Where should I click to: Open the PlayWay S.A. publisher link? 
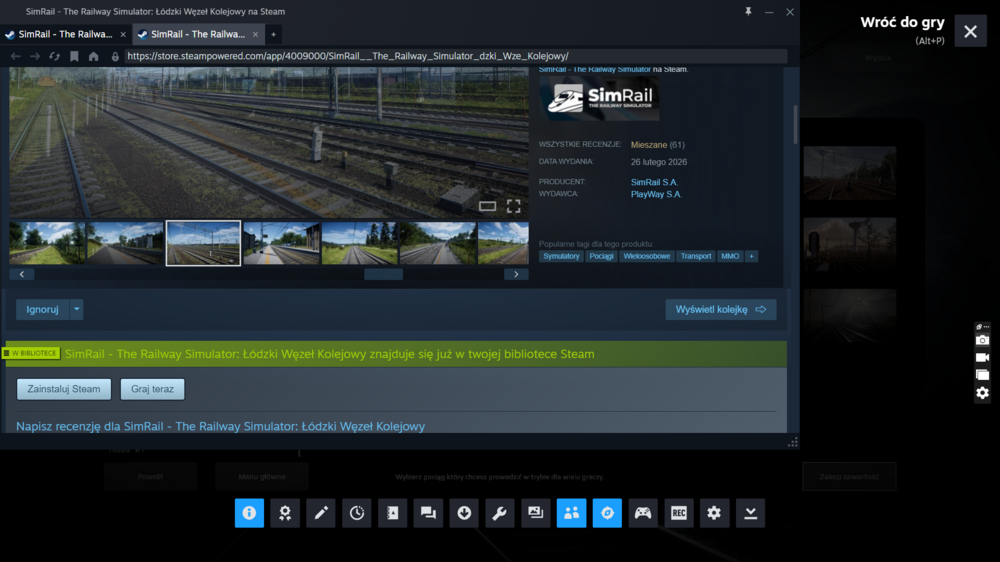tap(655, 195)
